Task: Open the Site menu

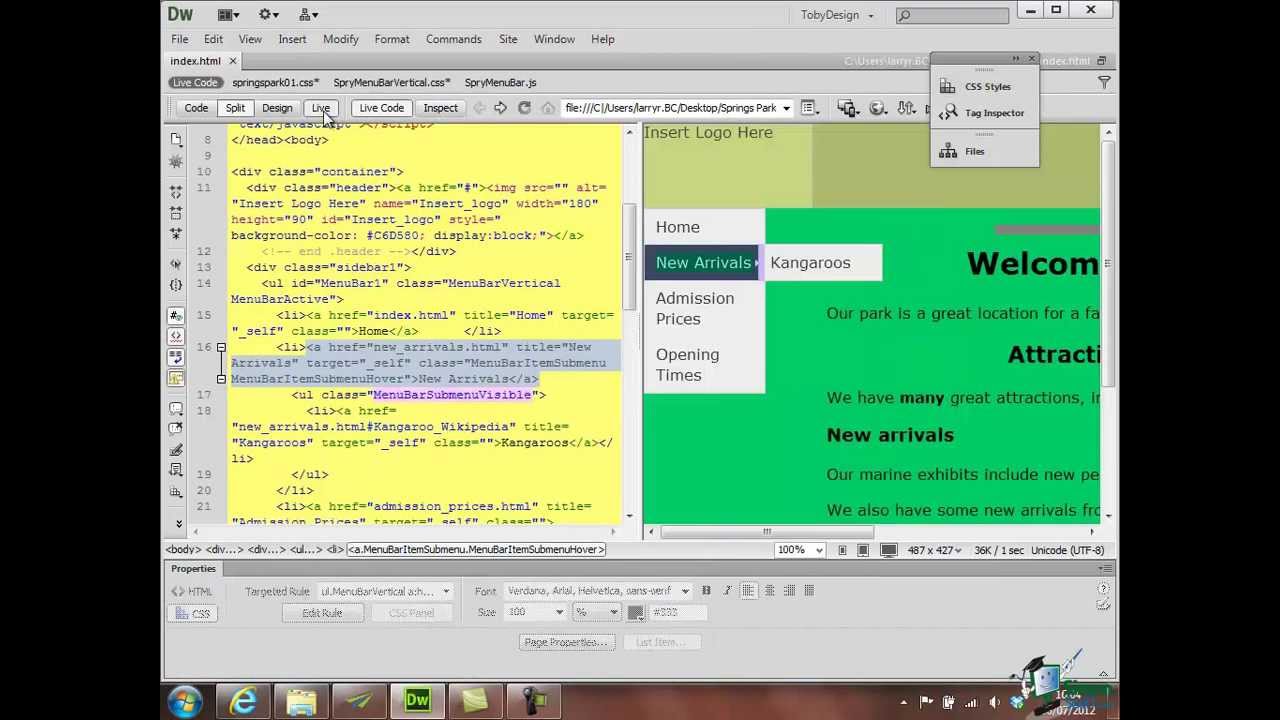Action: [x=508, y=39]
